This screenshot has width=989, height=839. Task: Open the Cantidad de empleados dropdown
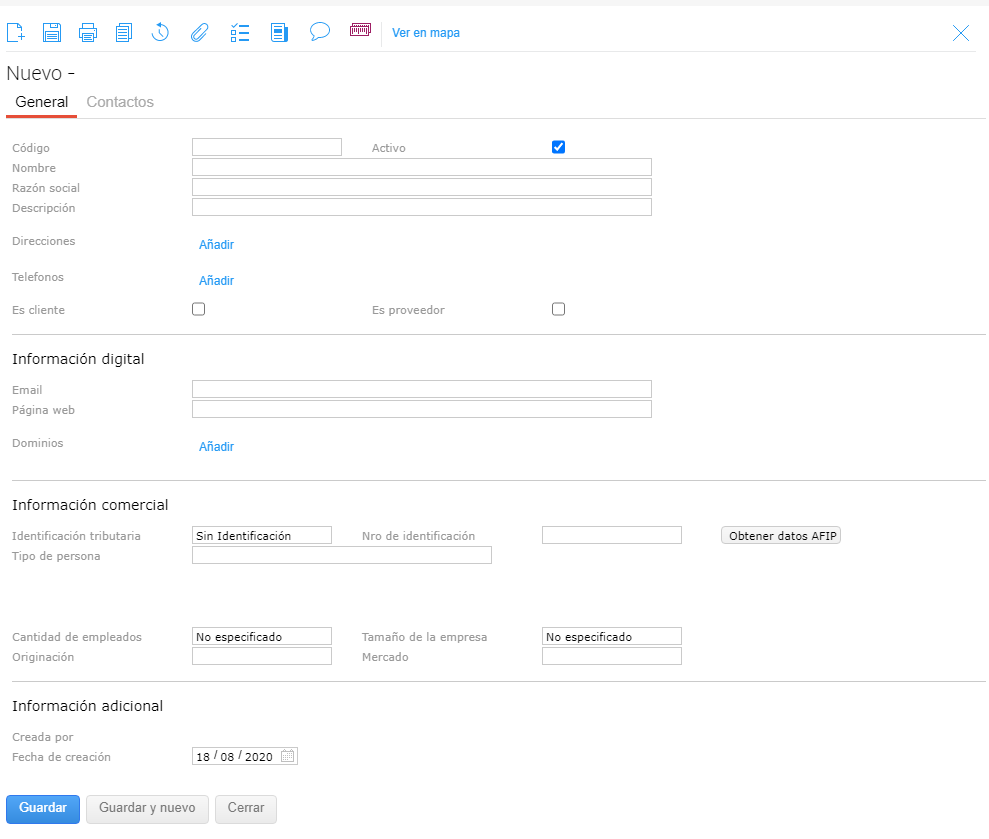tap(261, 636)
